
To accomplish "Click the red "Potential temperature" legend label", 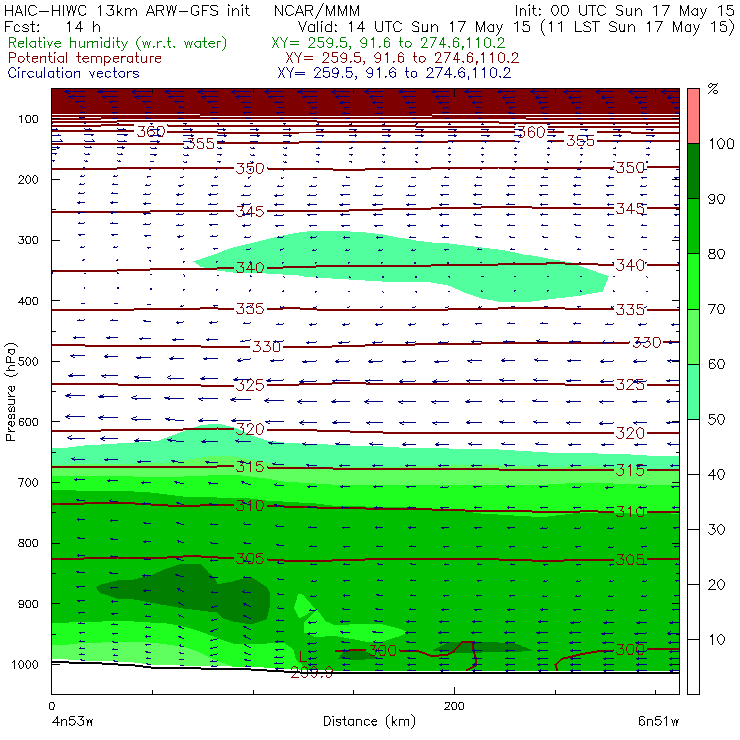I will point(85,58).
